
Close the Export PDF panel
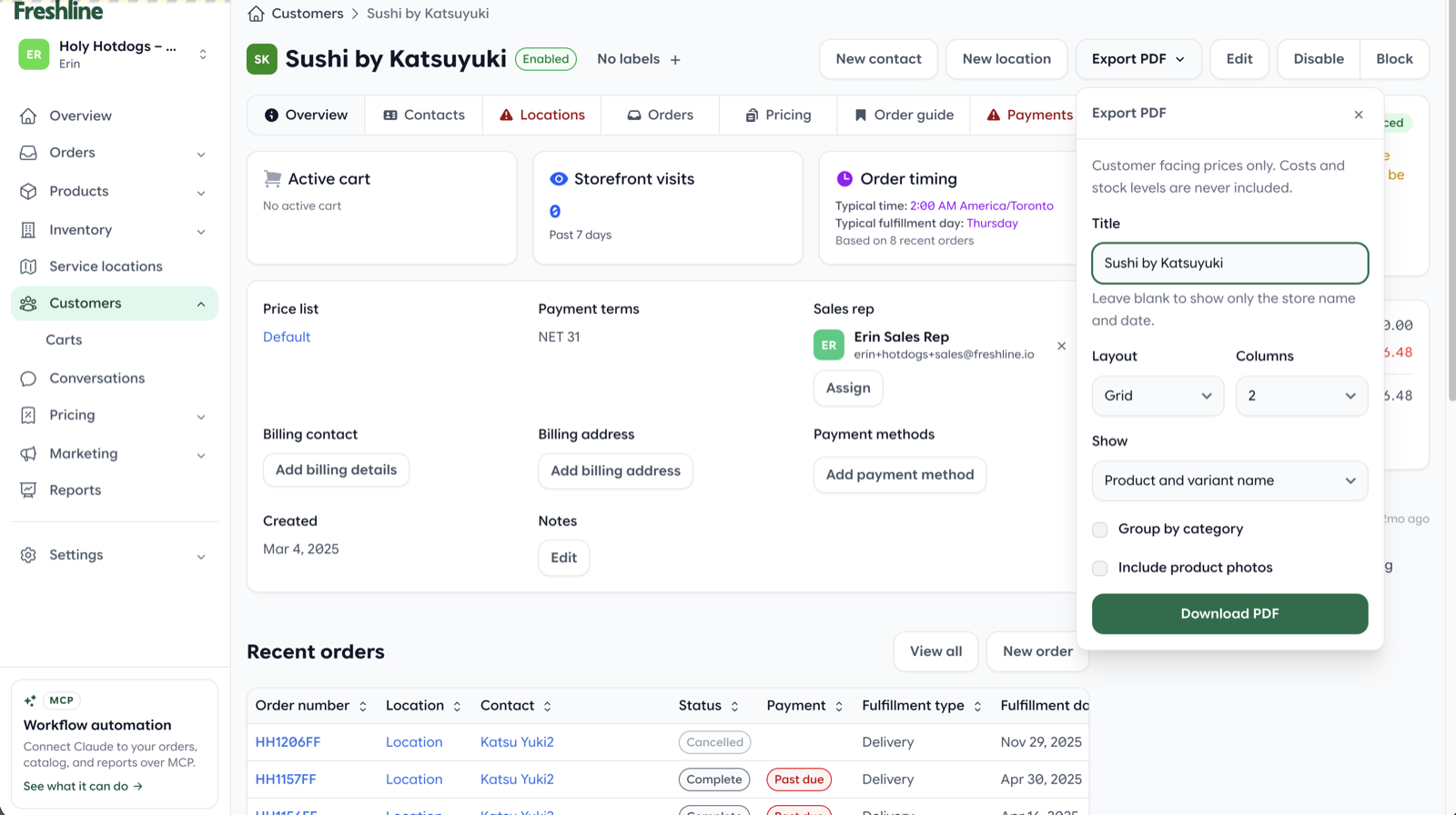tap(1359, 115)
